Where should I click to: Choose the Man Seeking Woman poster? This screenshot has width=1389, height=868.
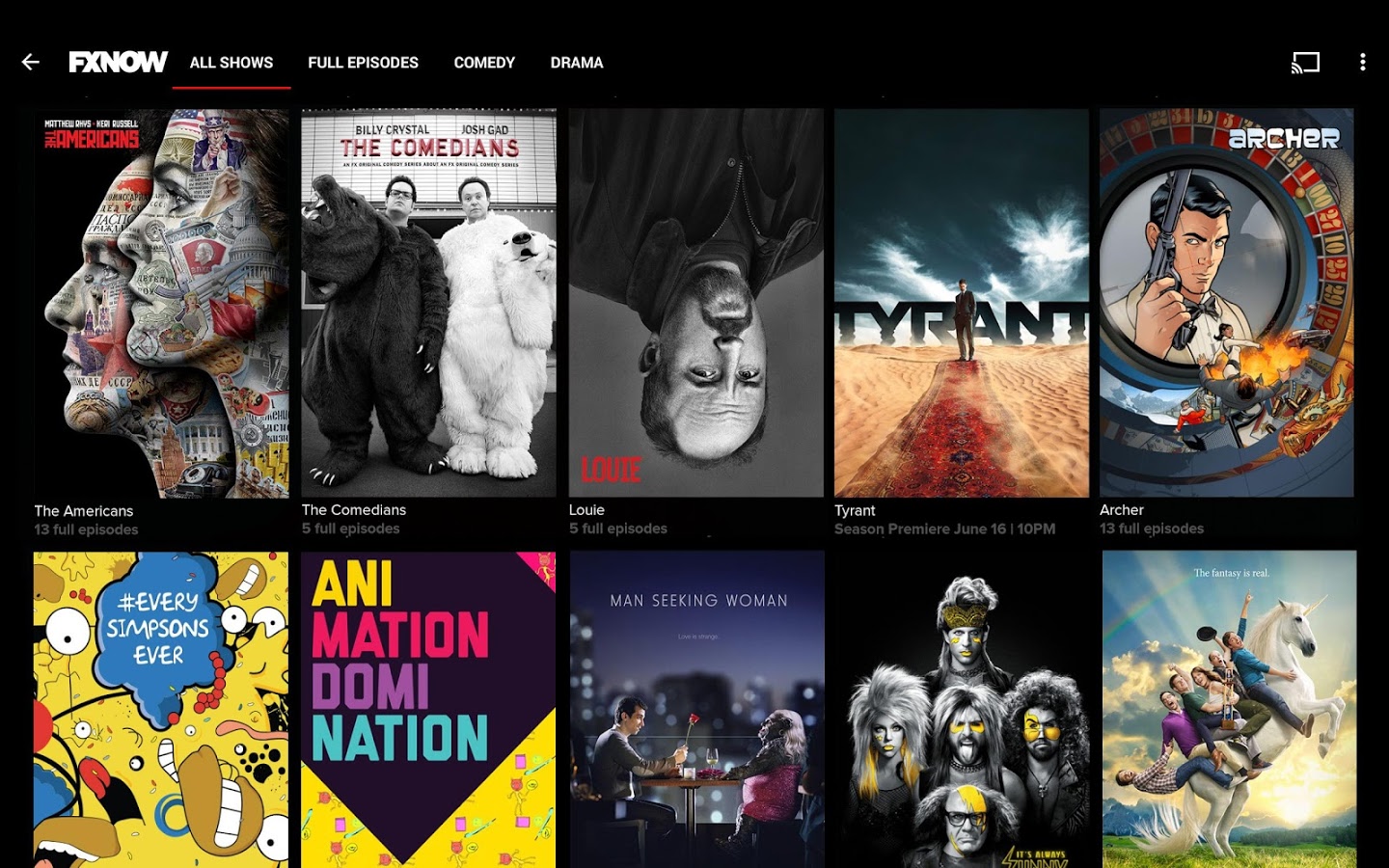coord(696,709)
